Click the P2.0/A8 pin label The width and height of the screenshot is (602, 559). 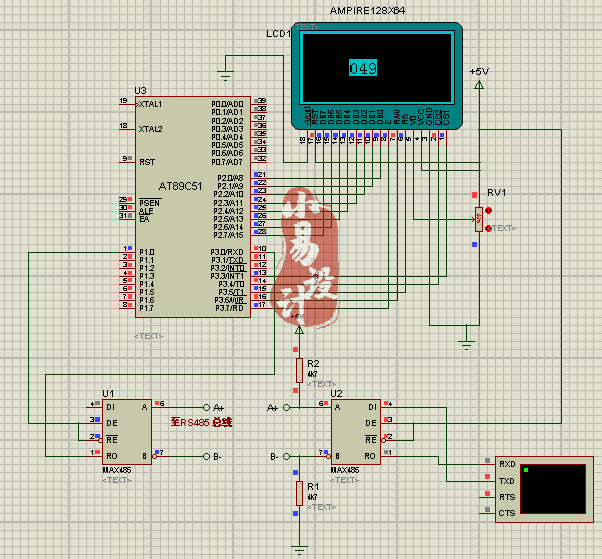230,178
